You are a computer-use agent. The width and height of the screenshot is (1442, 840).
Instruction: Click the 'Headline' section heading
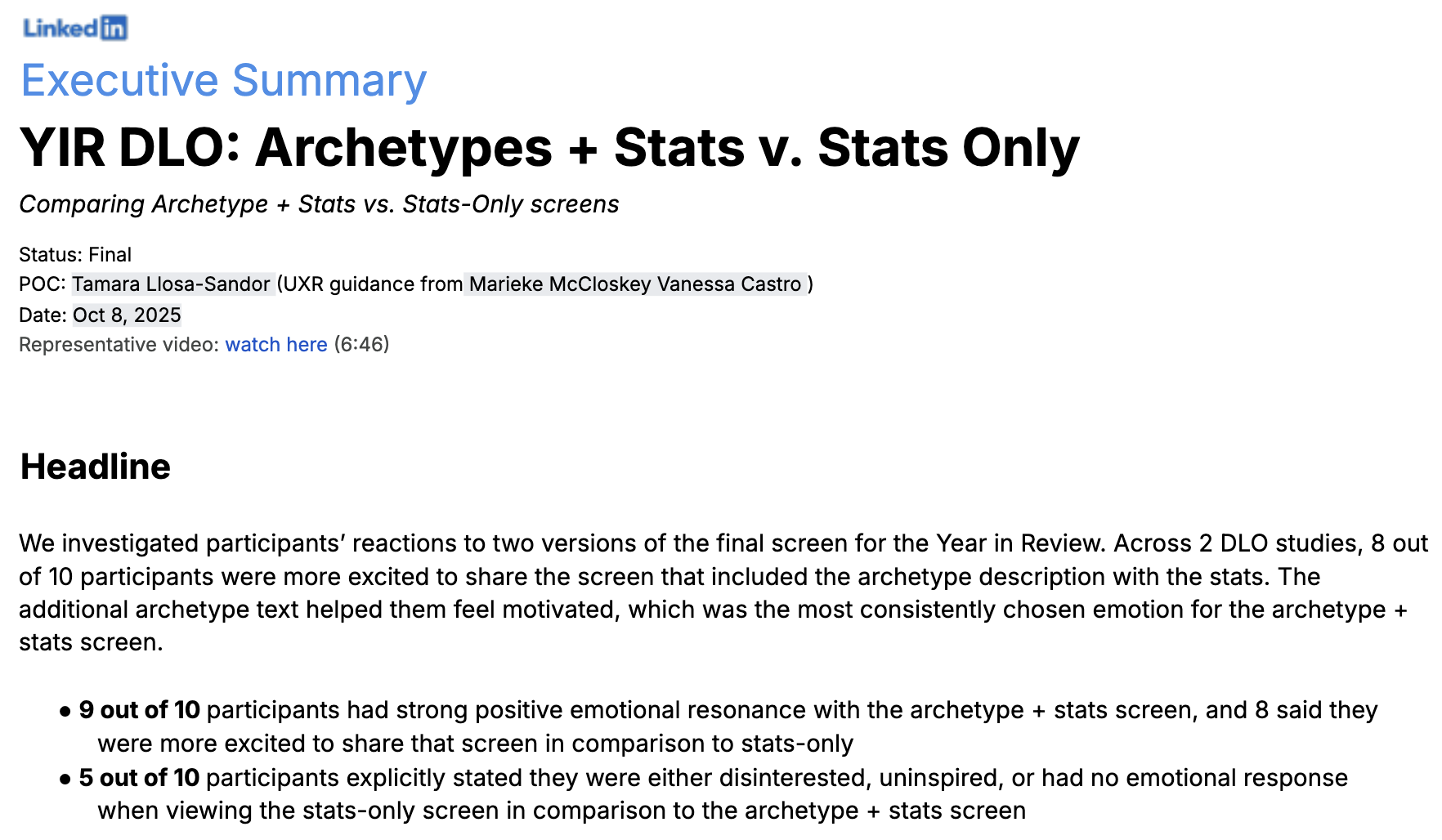[96, 467]
